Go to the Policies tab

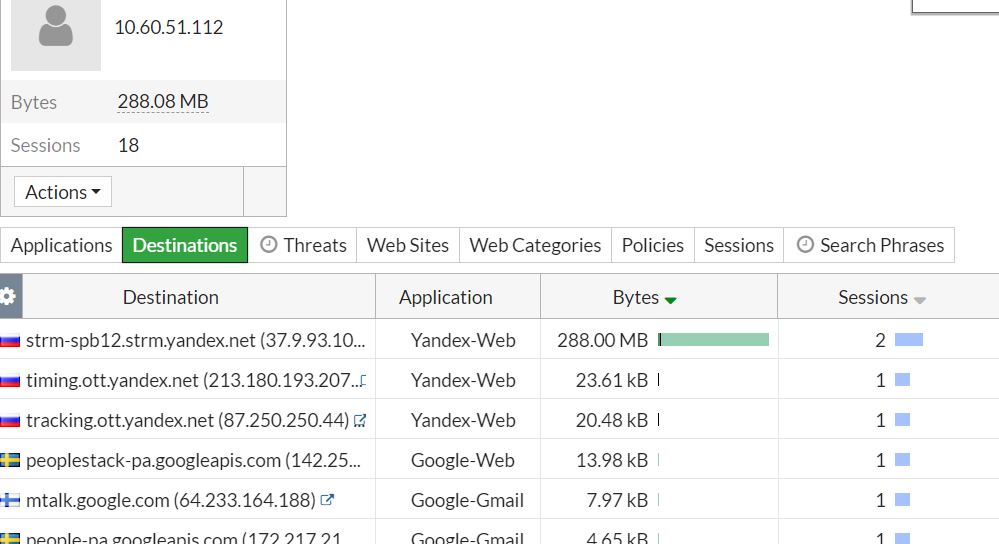click(x=652, y=245)
